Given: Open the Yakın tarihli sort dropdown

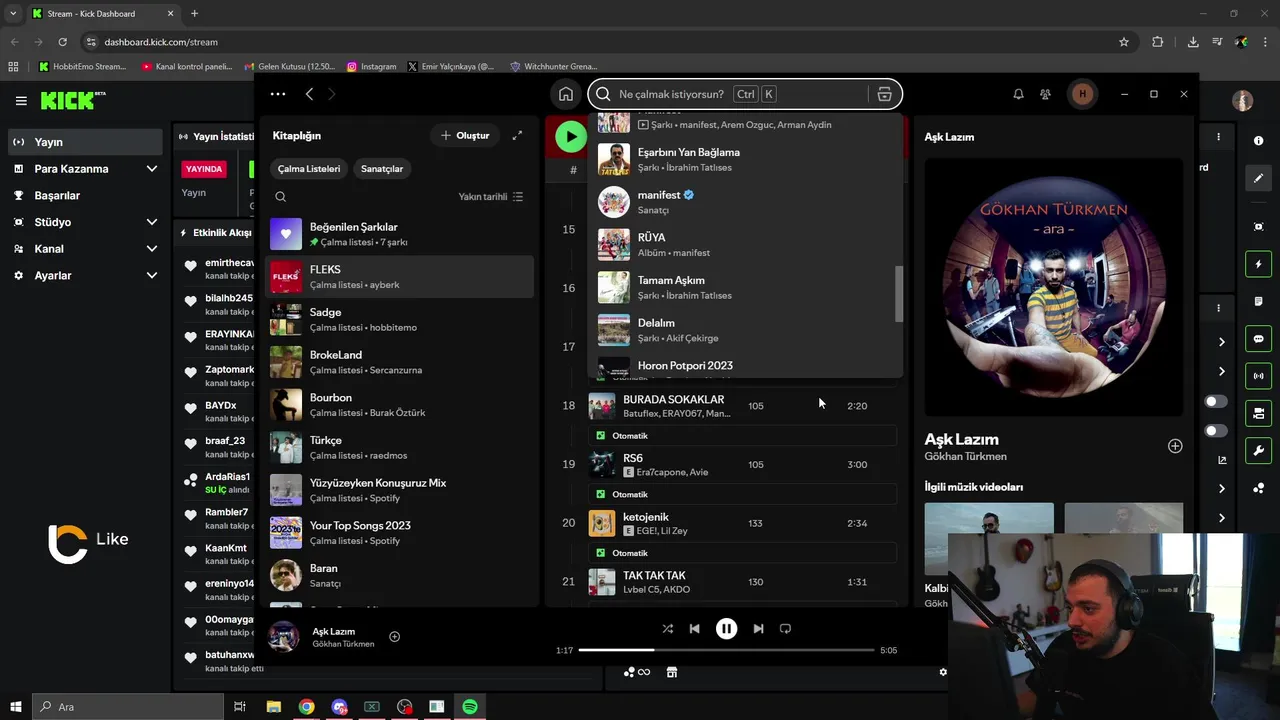Looking at the screenshot, I should point(490,197).
